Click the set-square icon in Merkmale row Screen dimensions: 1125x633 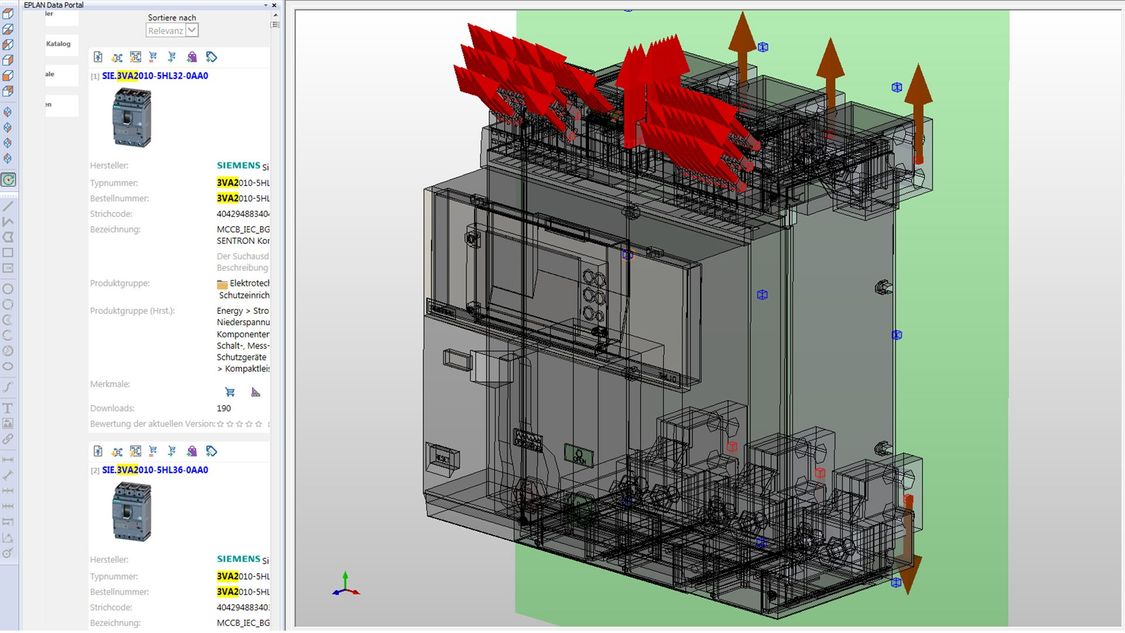pos(255,392)
